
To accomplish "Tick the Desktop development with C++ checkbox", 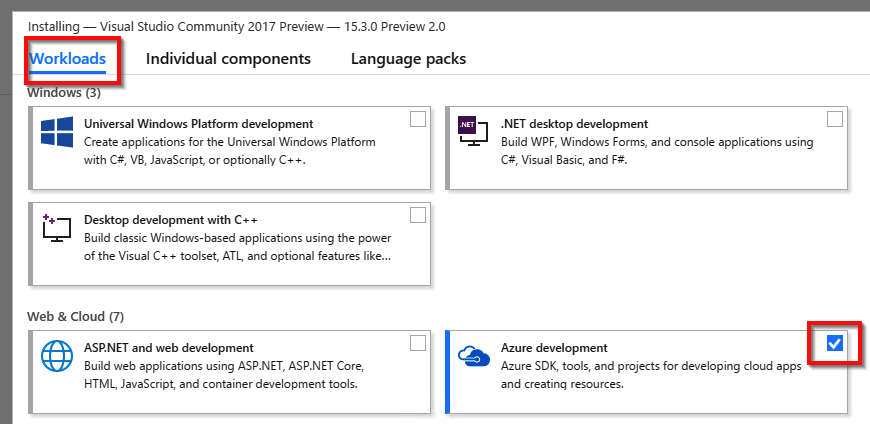I will point(418,215).
